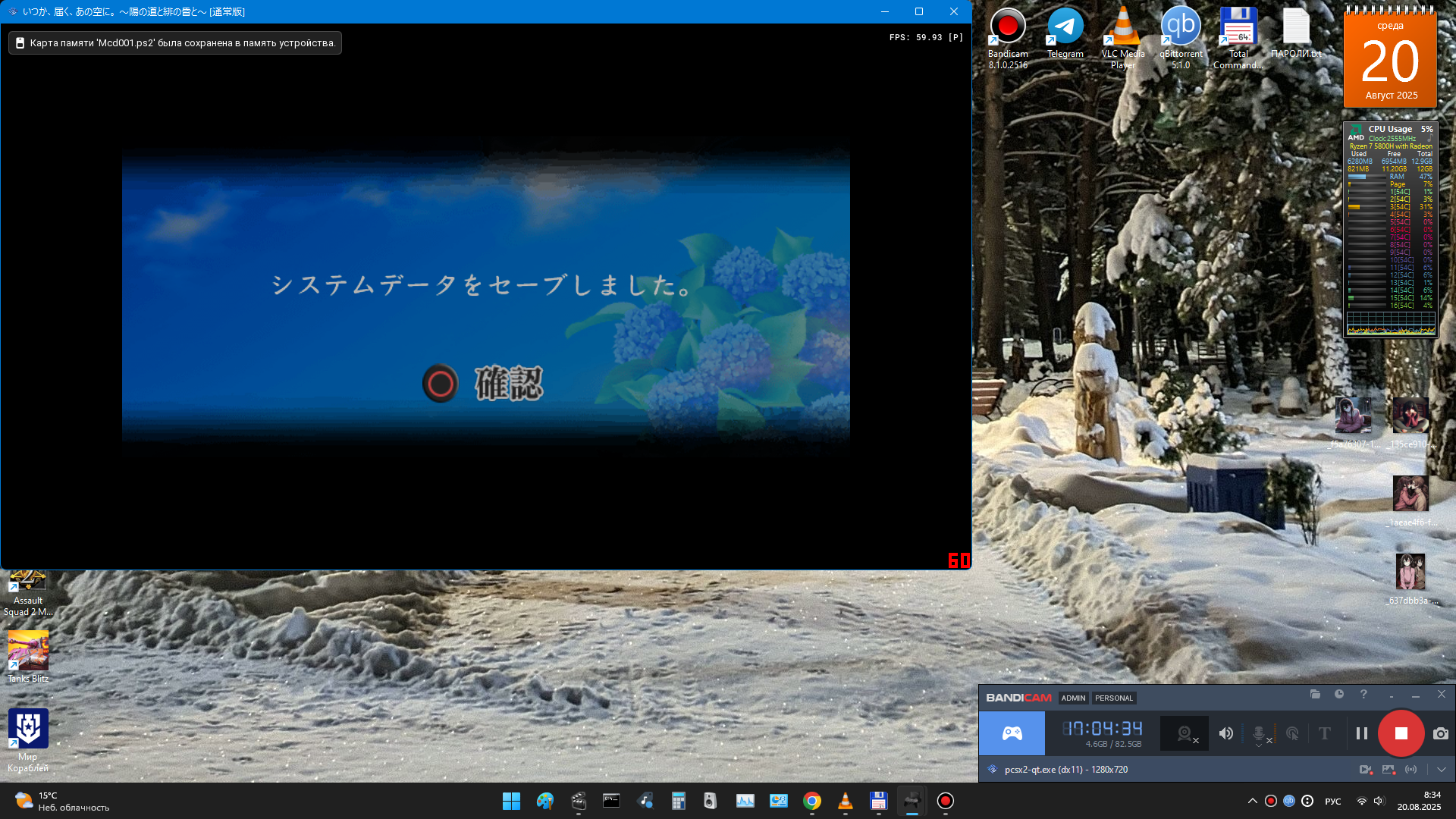Open Google Chrome from the taskbar

click(812, 801)
